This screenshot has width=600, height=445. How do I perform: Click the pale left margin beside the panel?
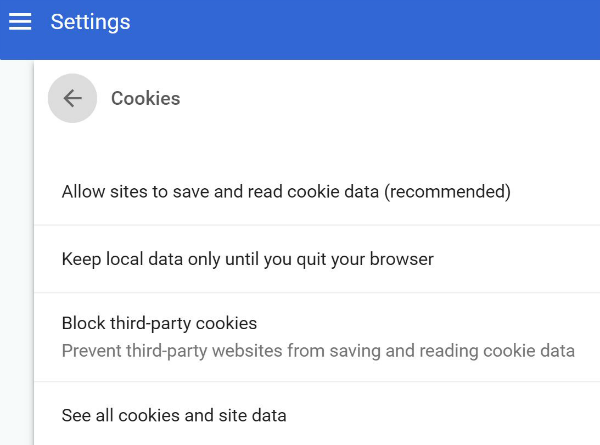[16, 250]
